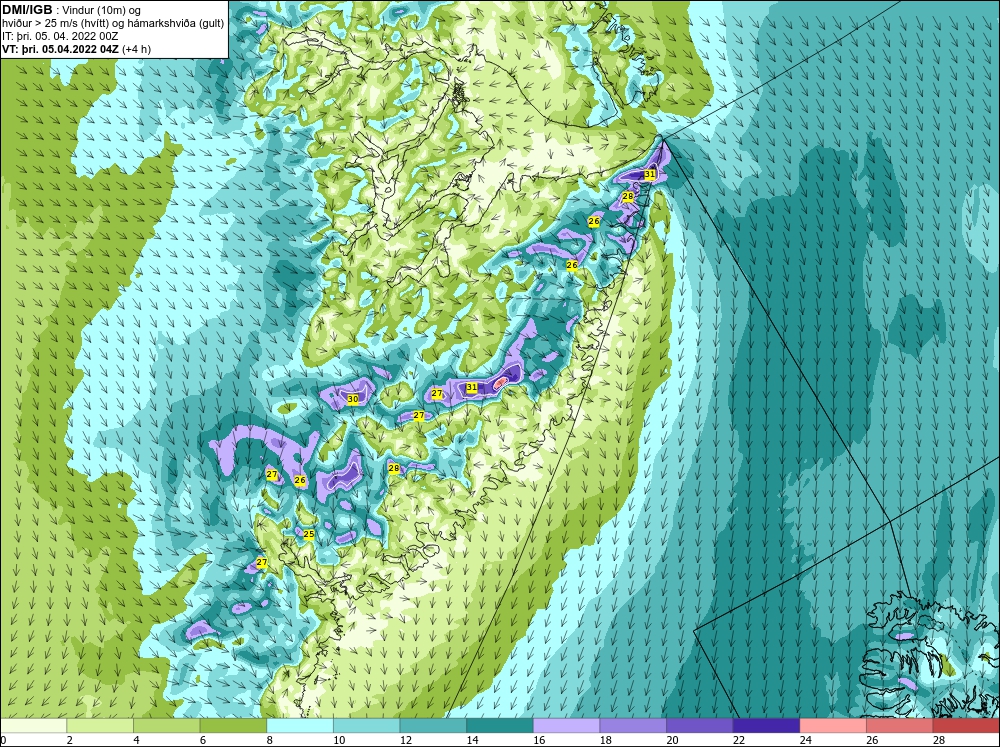Image resolution: width=1000 pixels, height=747 pixels.
Task: Click the legend tick number 28
Action: (939, 740)
